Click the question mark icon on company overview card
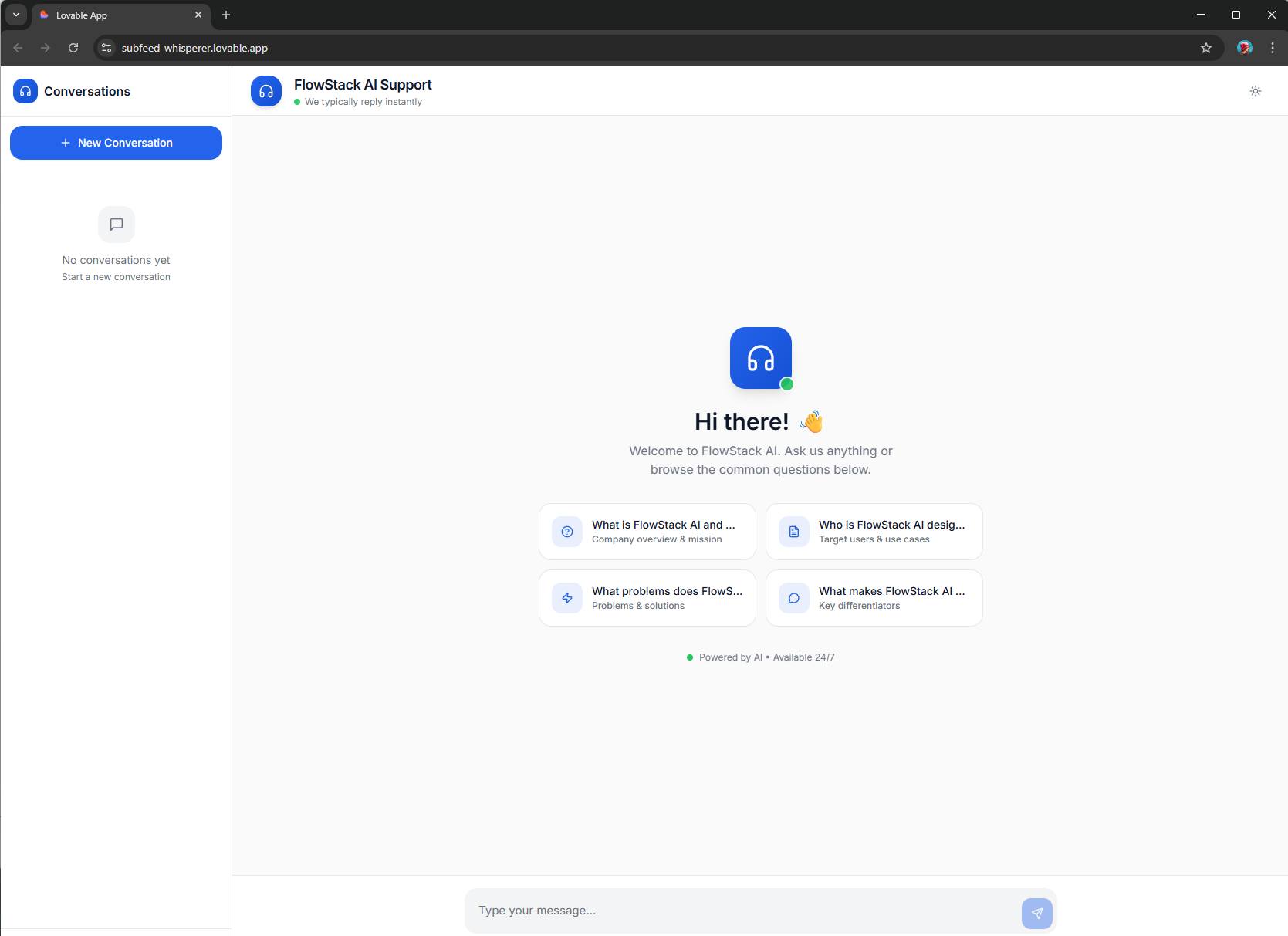The height and width of the screenshot is (936, 1288). click(x=567, y=532)
